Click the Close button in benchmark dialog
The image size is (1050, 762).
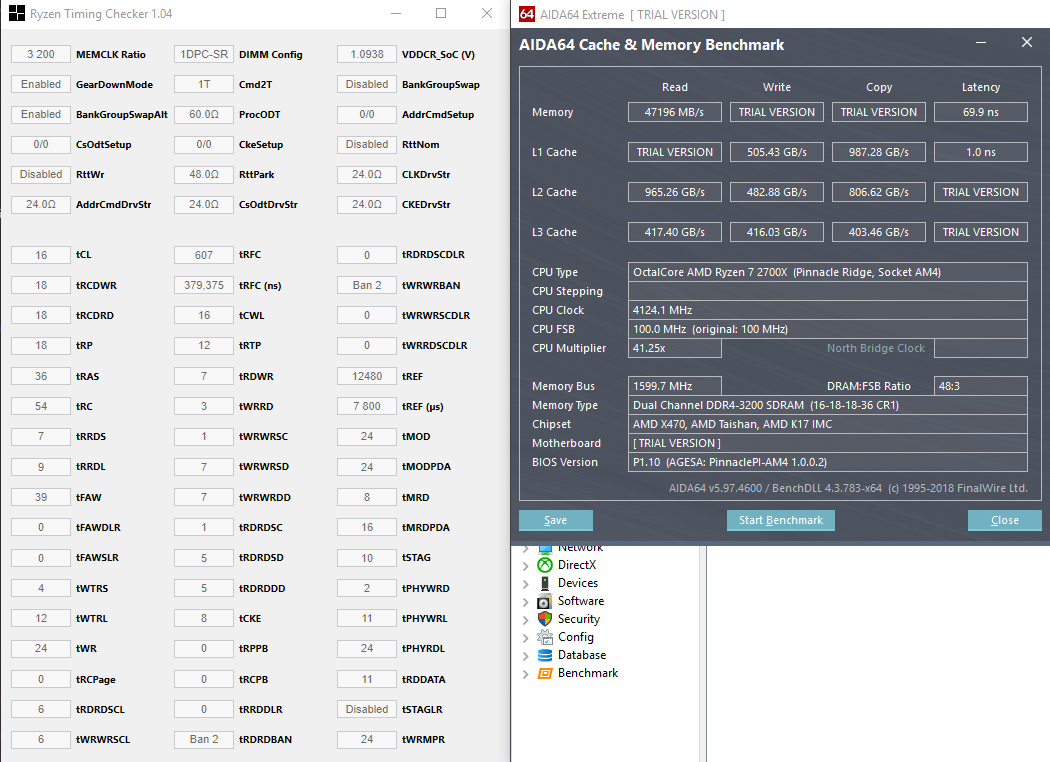click(x=1004, y=520)
